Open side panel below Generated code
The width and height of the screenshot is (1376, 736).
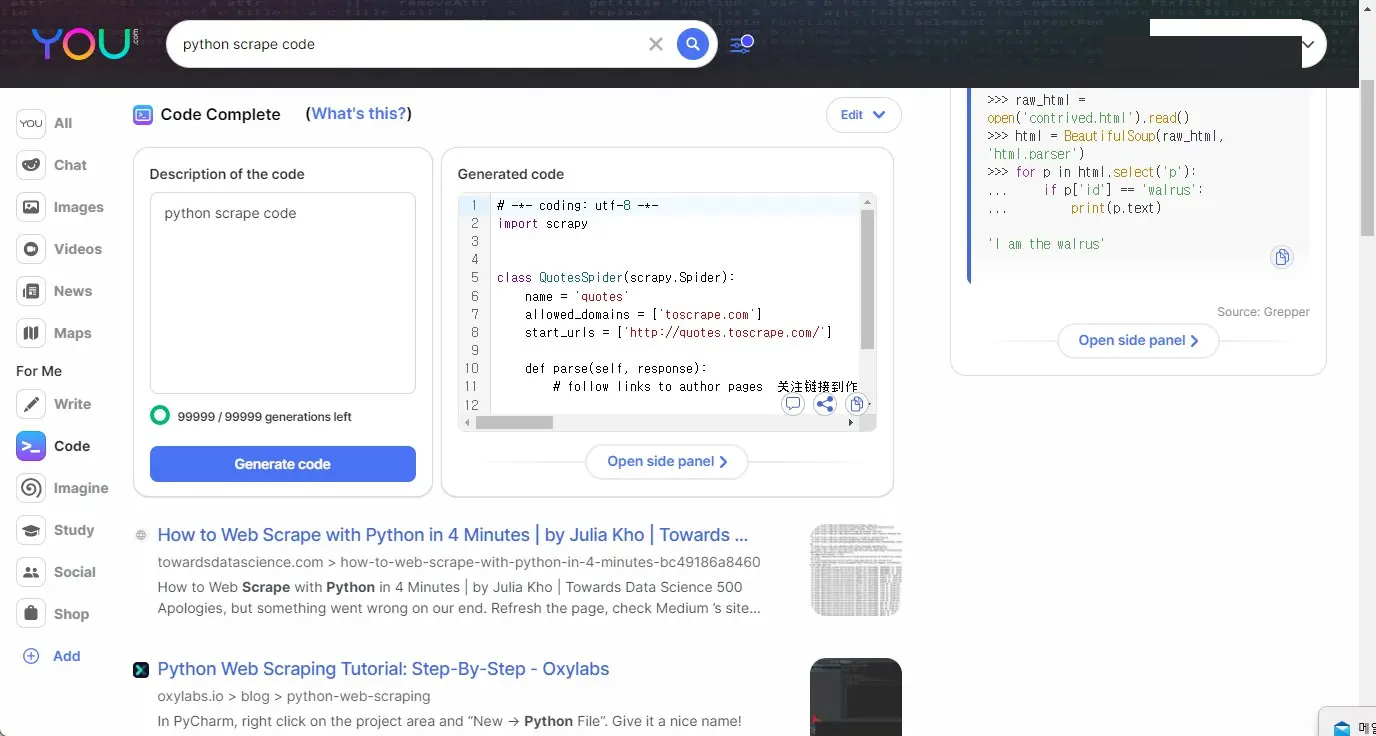(x=667, y=462)
